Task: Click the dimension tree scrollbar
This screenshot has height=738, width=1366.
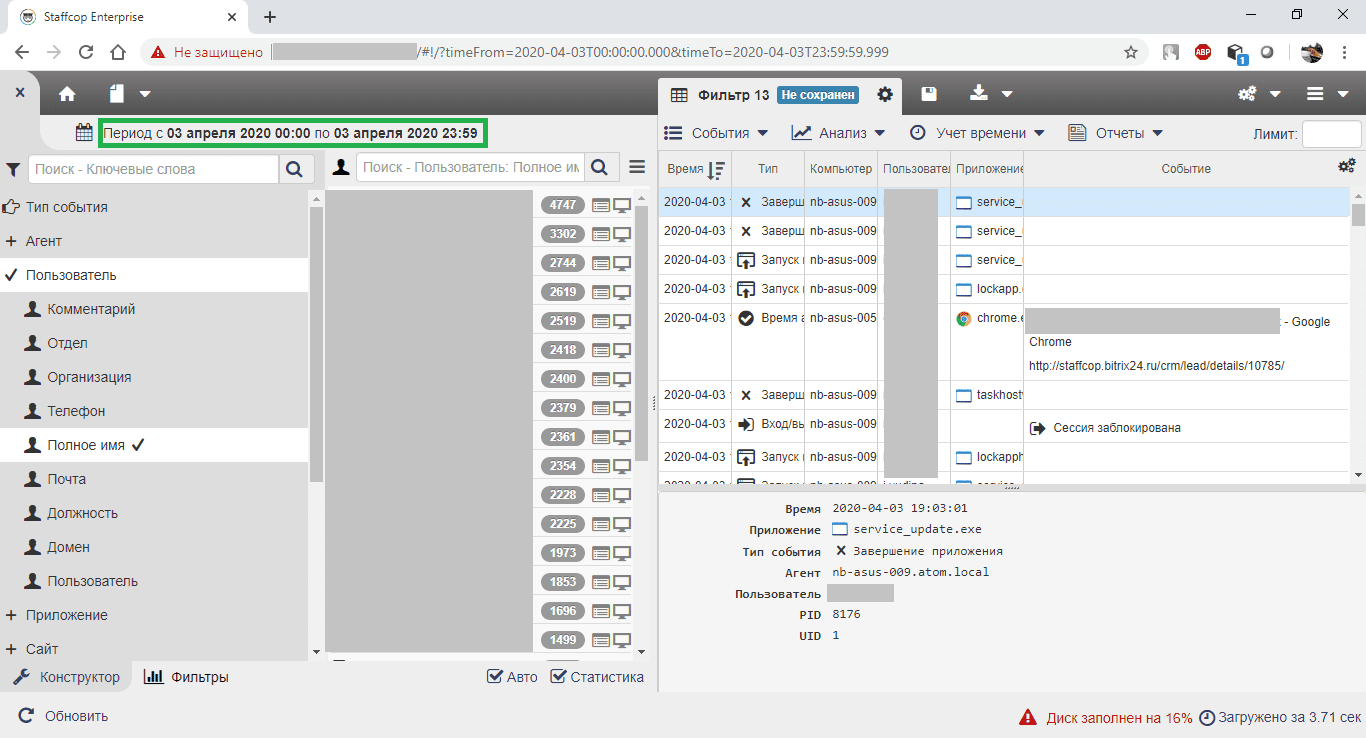Action: pyautogui.click(x=316, y=345)
